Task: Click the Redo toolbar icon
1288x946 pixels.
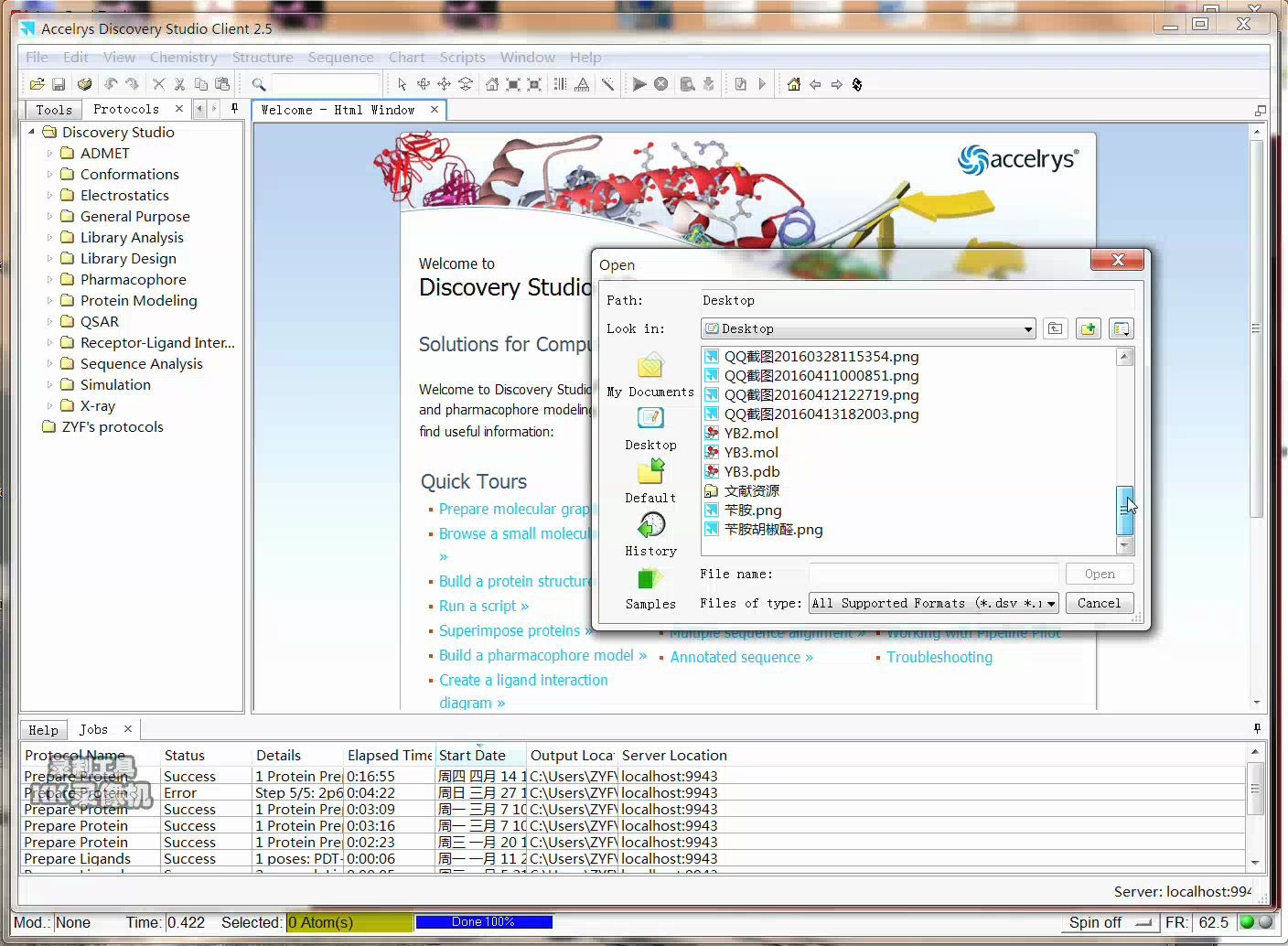Action: 132,84
